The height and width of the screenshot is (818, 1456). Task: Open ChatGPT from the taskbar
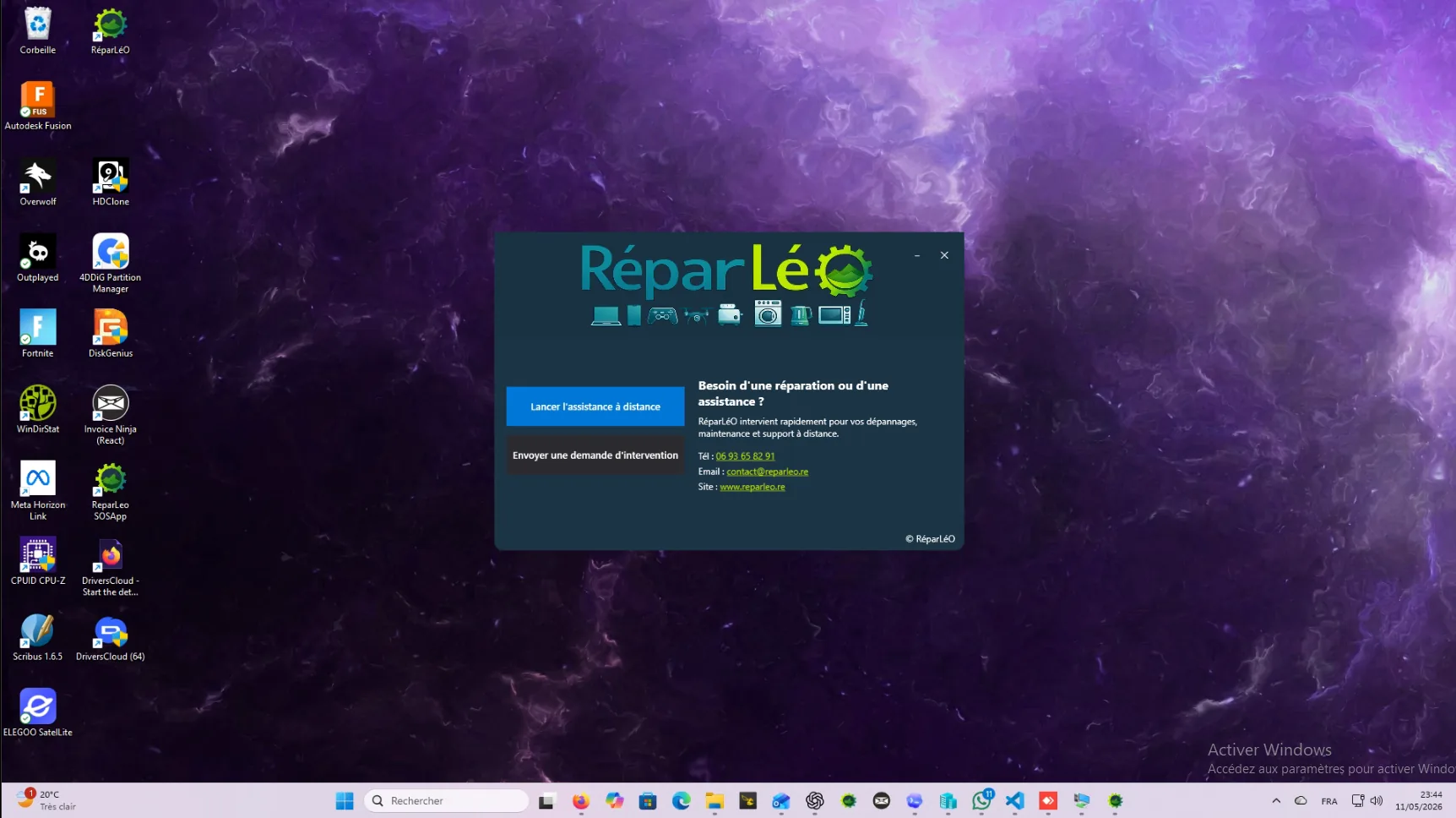815,801
